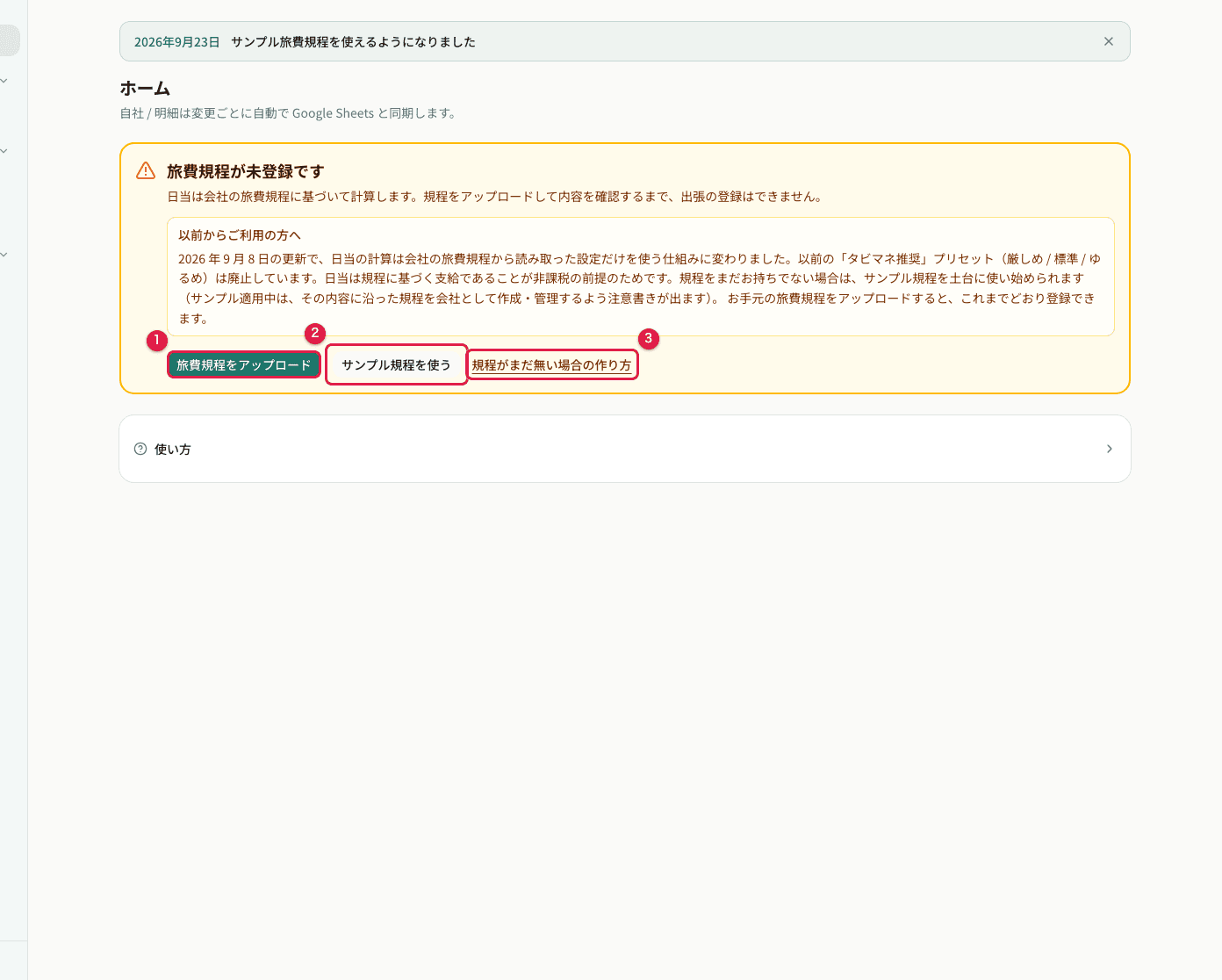This screenshot has height=980, width=1222.
Task: Expand the 使い方 section chevron
Action: 1110,449
